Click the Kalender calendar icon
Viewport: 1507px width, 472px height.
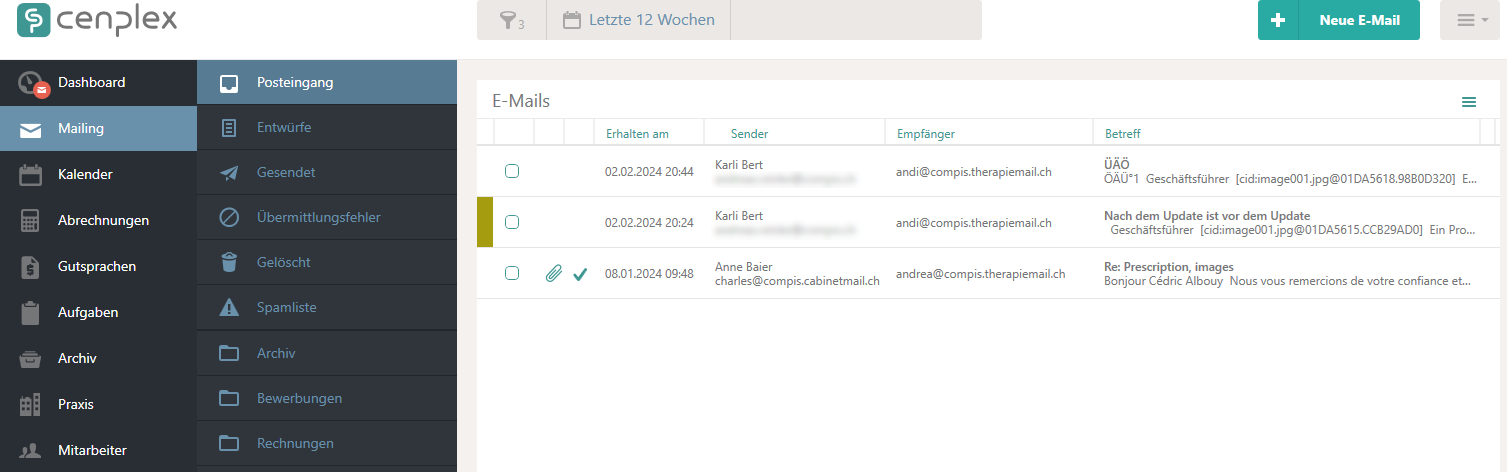(31, 175)
